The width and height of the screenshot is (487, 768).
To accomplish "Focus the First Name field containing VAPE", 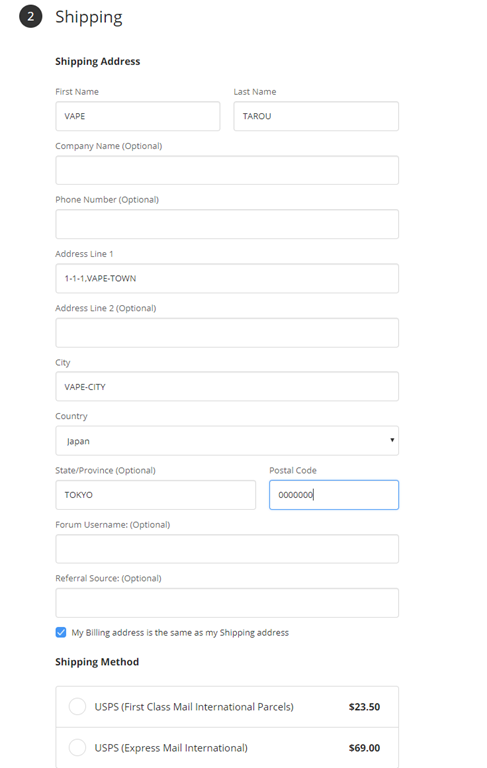I will (138, 116).
